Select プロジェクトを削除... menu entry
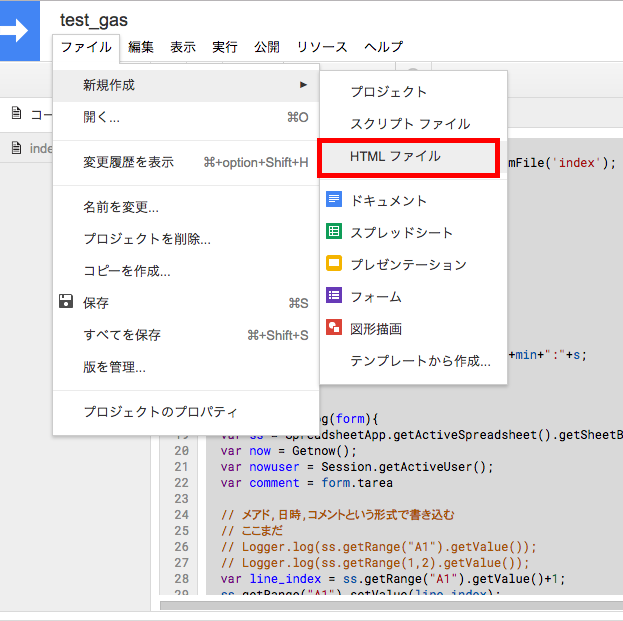Screen dimensions: 623x621 pyautogui.click(x=186, y=239)
